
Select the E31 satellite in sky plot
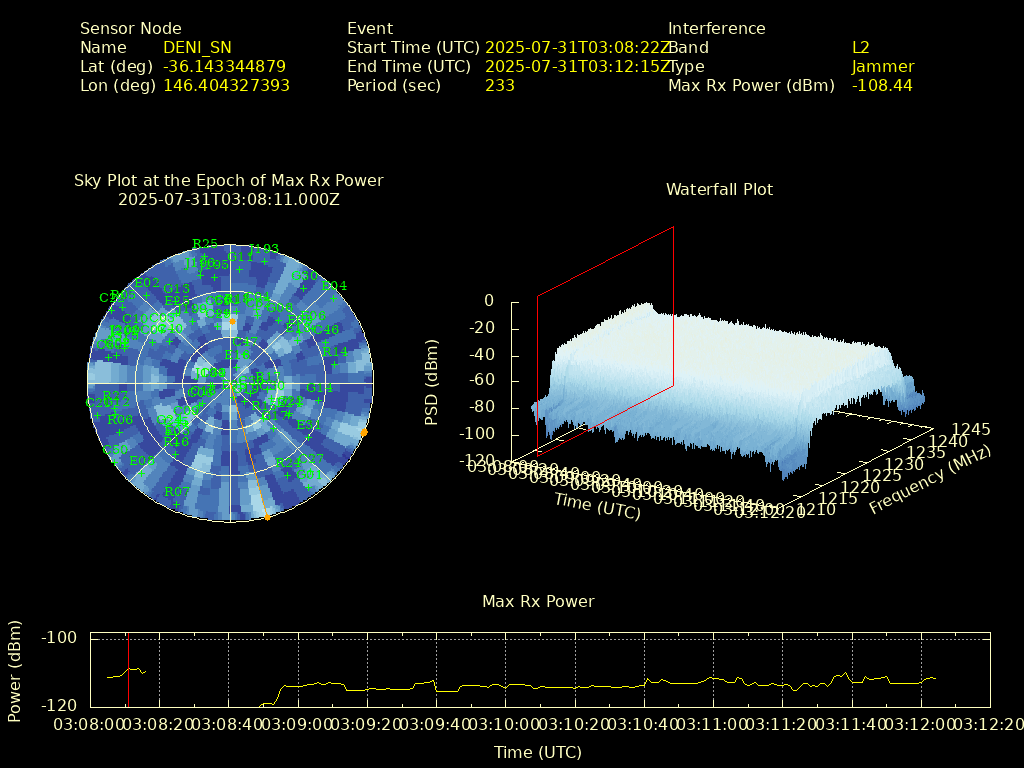pyautogui.click(x=309, y=425)
